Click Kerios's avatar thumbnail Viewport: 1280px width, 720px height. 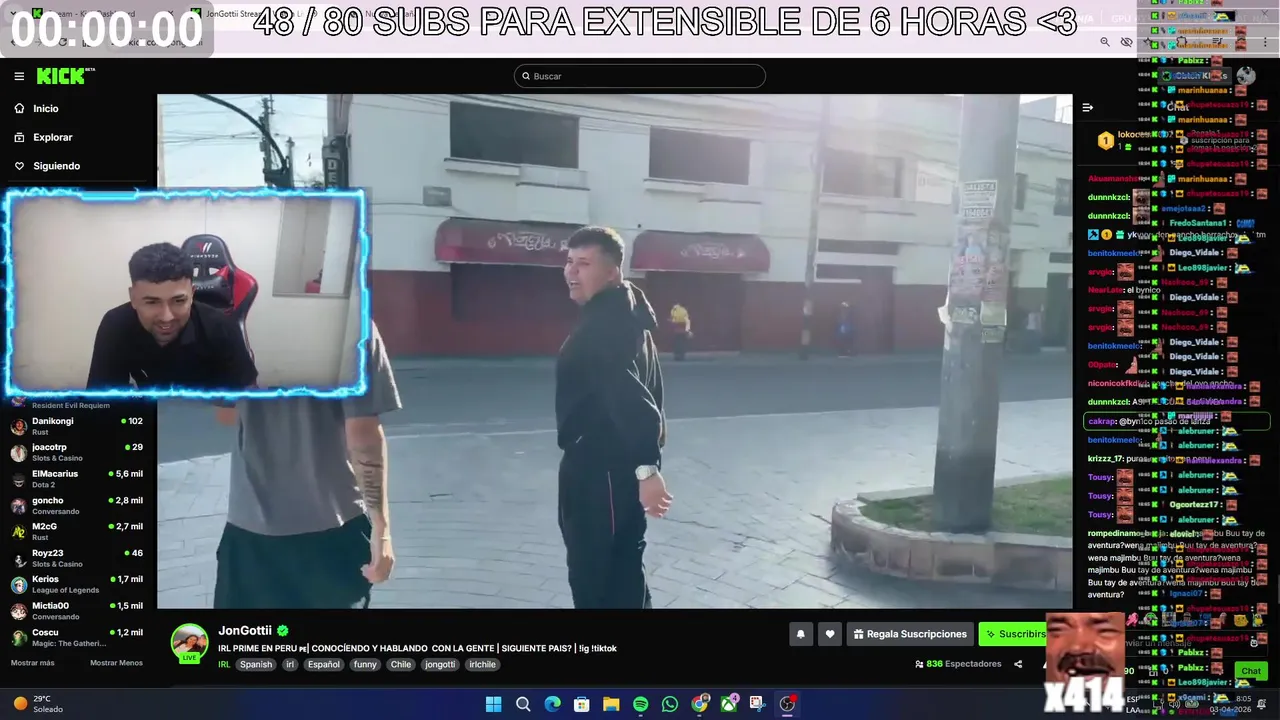click(19, 585)
